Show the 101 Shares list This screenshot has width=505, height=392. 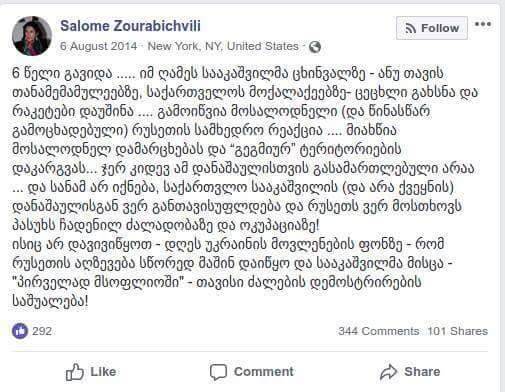click(458, 331)
